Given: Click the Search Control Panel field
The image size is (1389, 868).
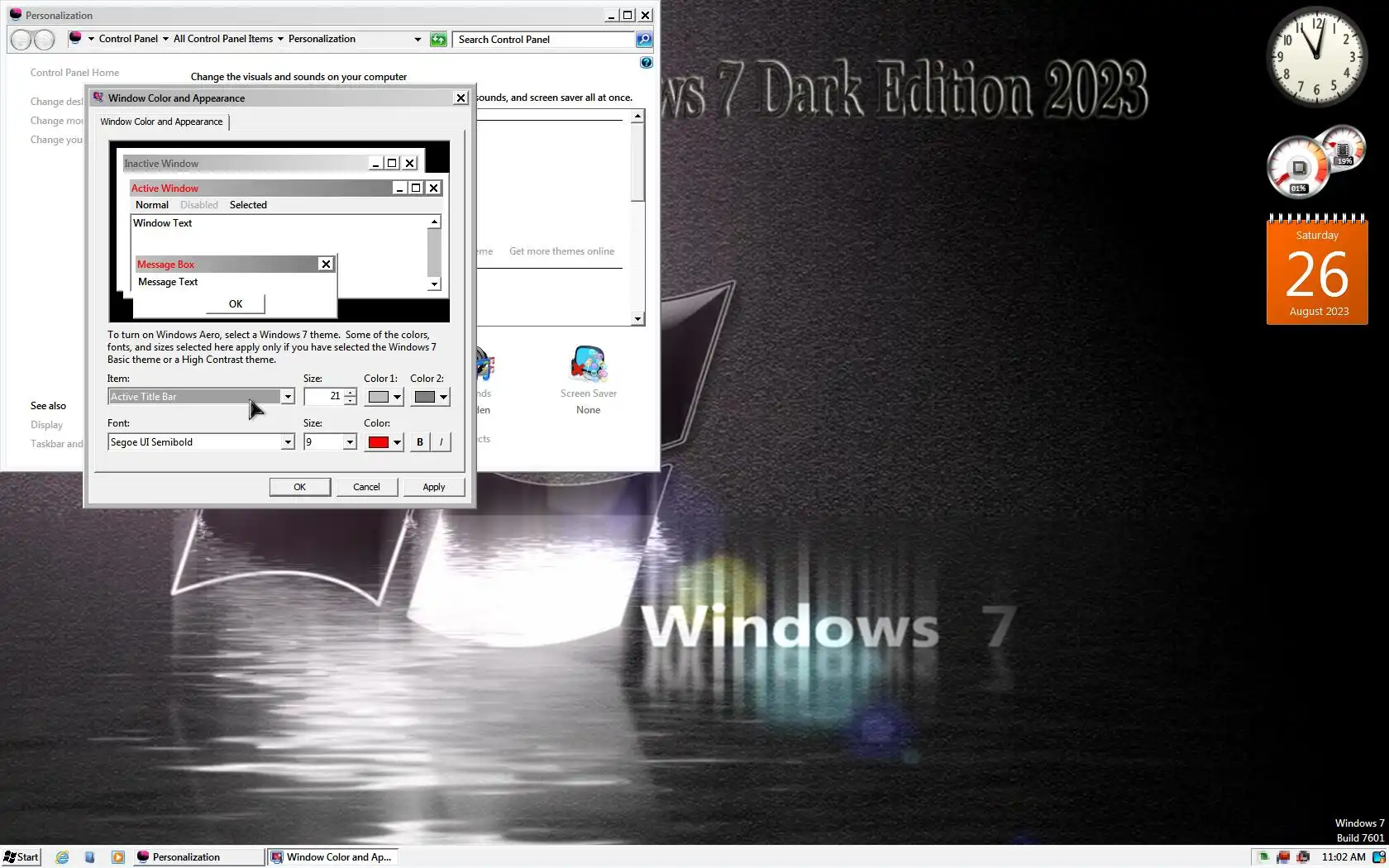Looking at the screenshot, I should click(544, 40).
